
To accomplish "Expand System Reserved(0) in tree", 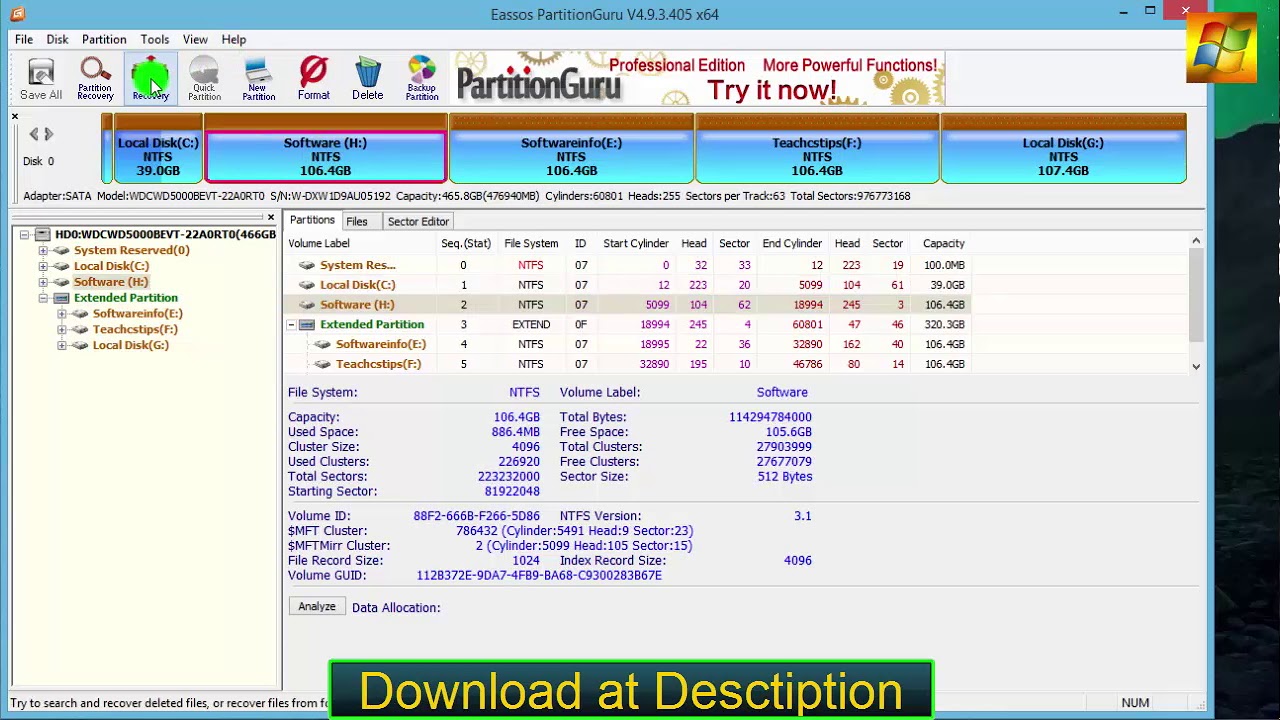I will [43, 250].
